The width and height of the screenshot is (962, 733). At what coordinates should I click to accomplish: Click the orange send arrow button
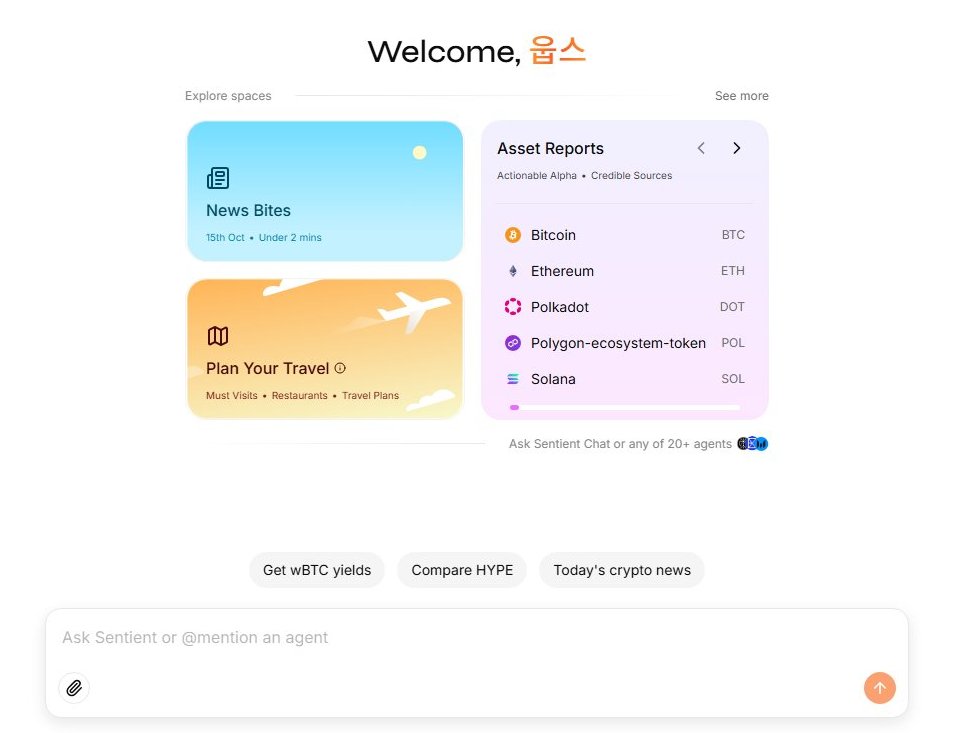(880, 688)
